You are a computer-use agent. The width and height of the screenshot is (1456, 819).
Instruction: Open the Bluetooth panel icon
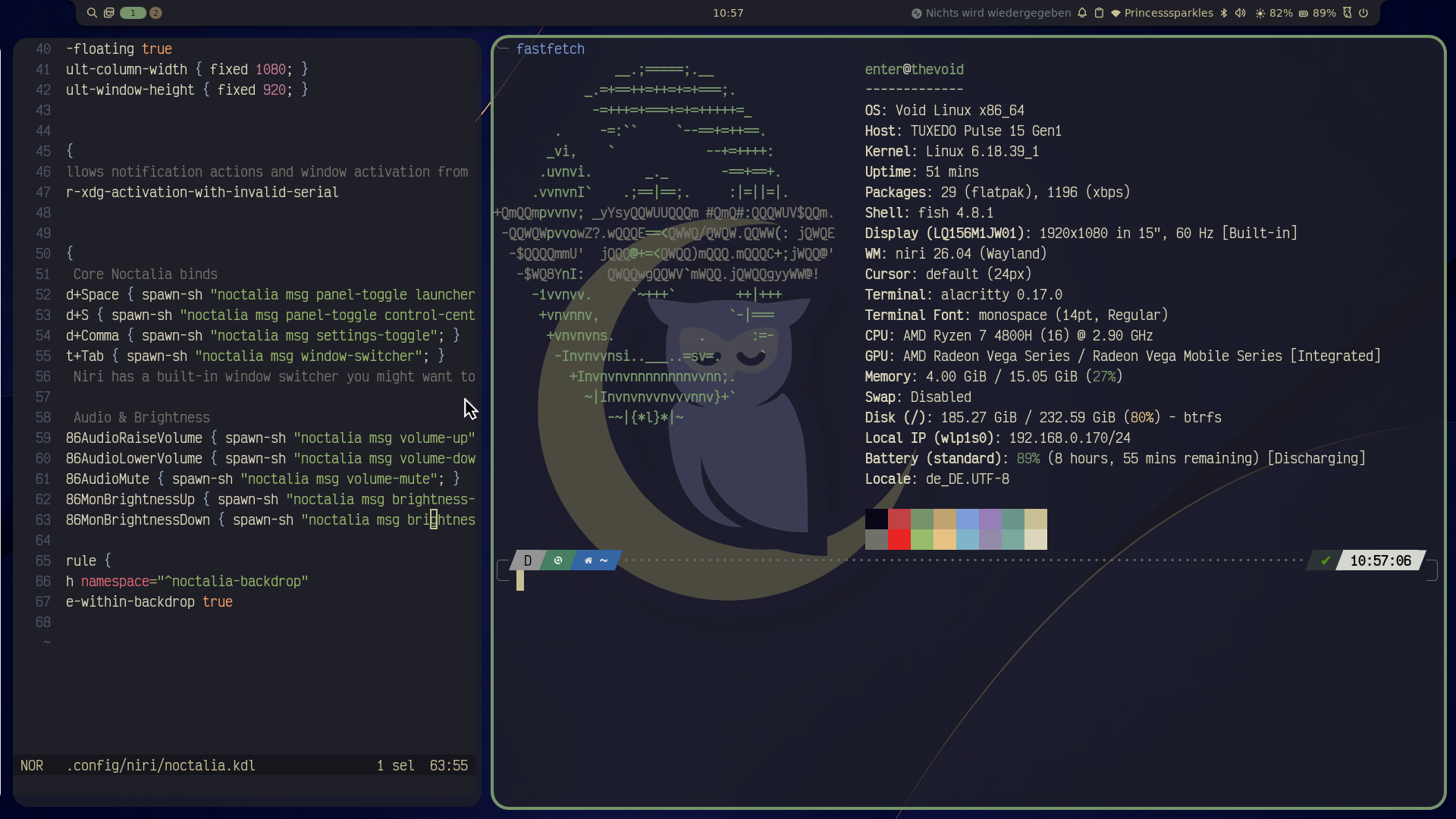(x=1224, y=13)
